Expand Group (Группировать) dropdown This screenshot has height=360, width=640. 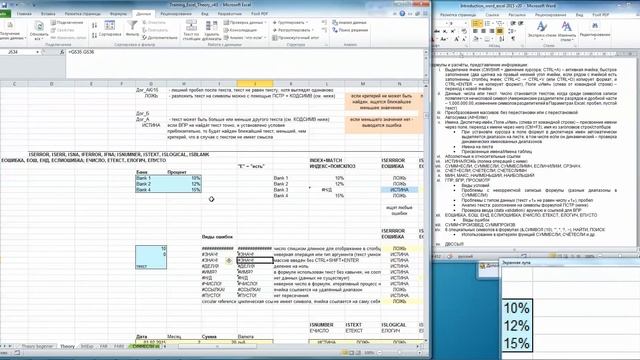click(290, 23)
